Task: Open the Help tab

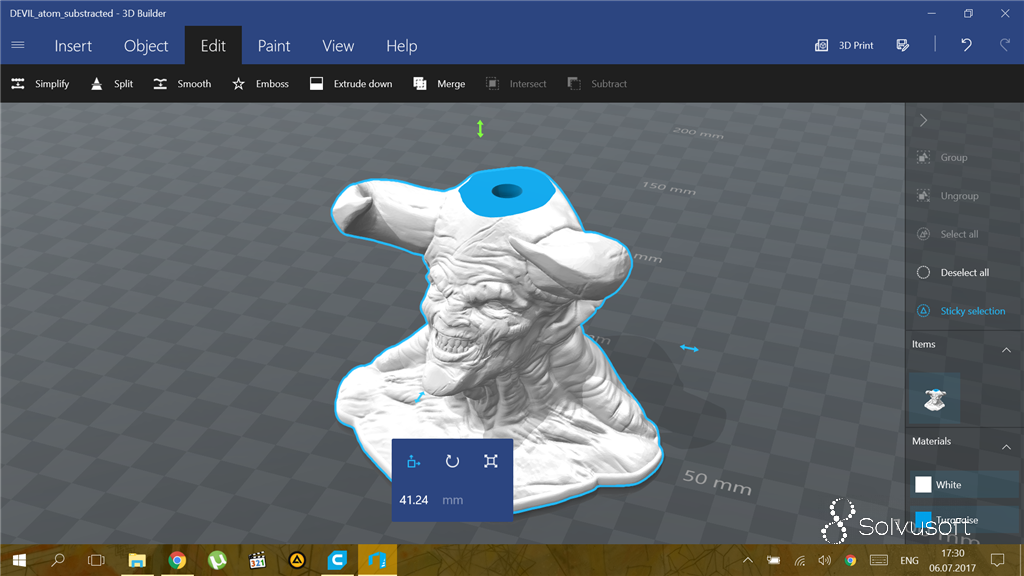Action: click(402, 46)
